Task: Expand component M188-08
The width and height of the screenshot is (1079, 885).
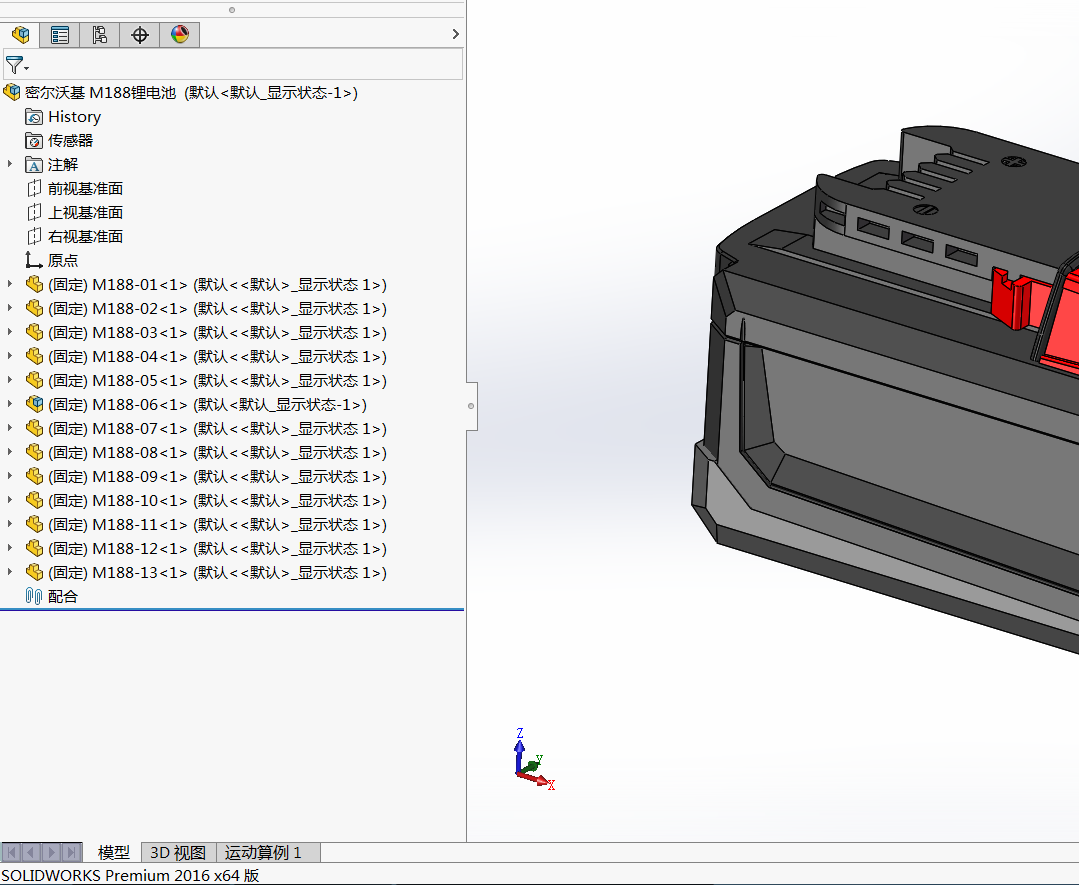Action: pos(10,452)
